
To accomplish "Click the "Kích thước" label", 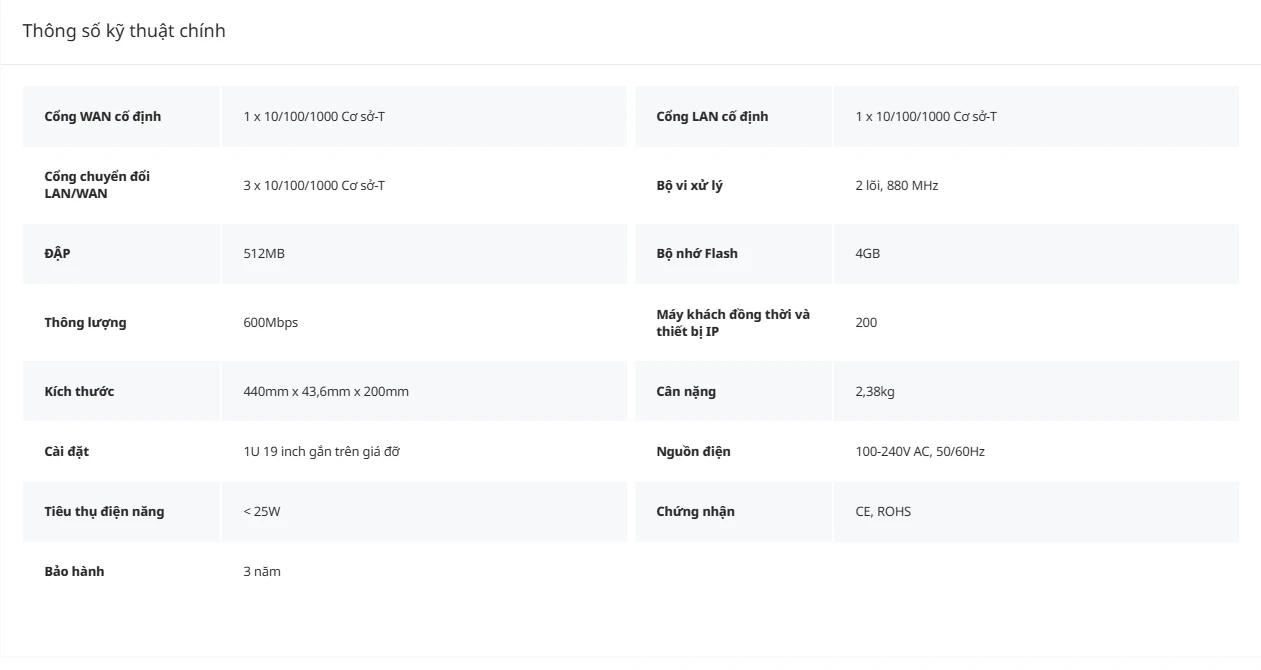I will (79, 391).
